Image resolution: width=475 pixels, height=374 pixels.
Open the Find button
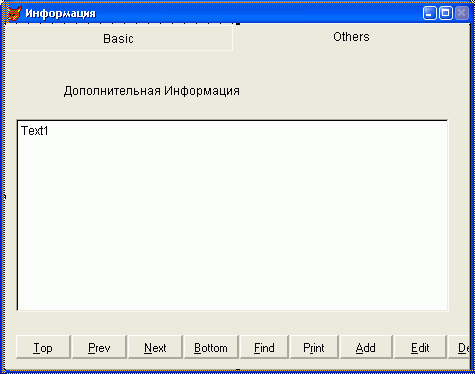point(264,347)
